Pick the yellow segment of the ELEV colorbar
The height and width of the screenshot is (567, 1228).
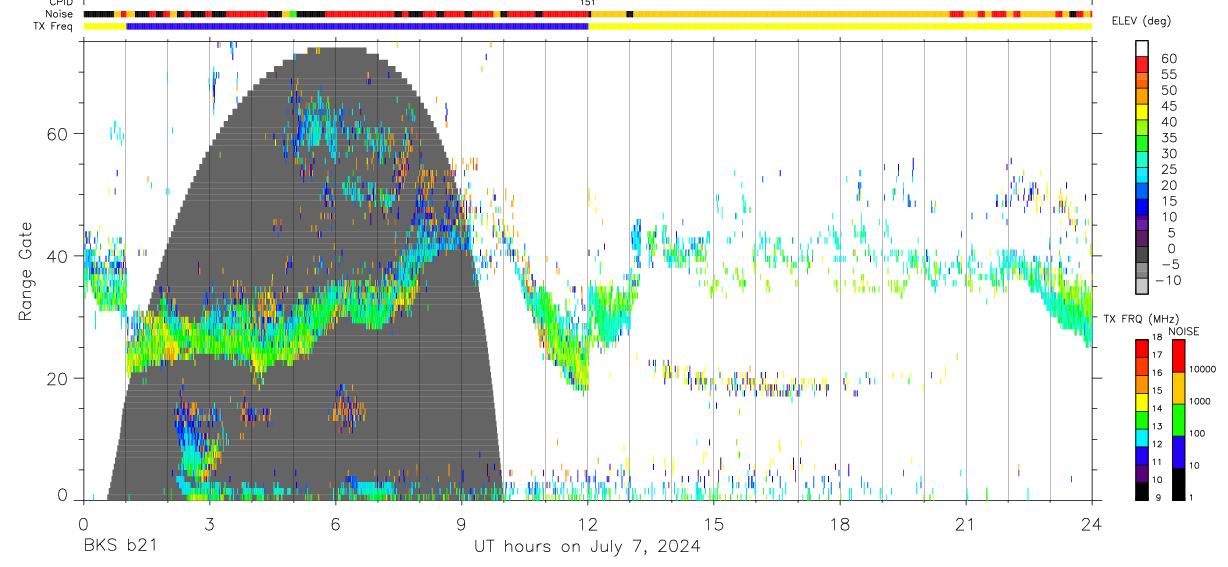1142,112
